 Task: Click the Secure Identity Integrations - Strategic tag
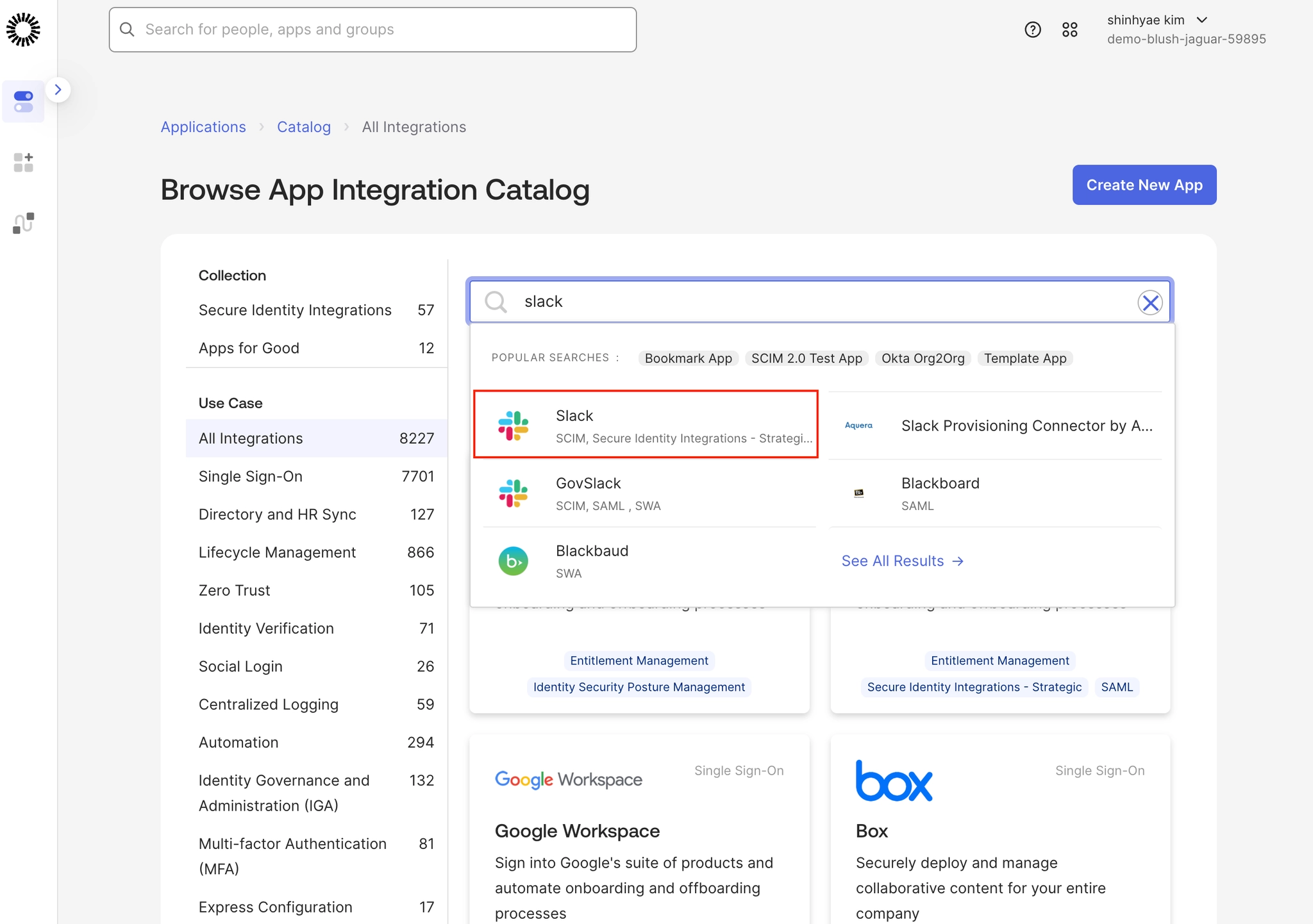[x=974, y=687]
